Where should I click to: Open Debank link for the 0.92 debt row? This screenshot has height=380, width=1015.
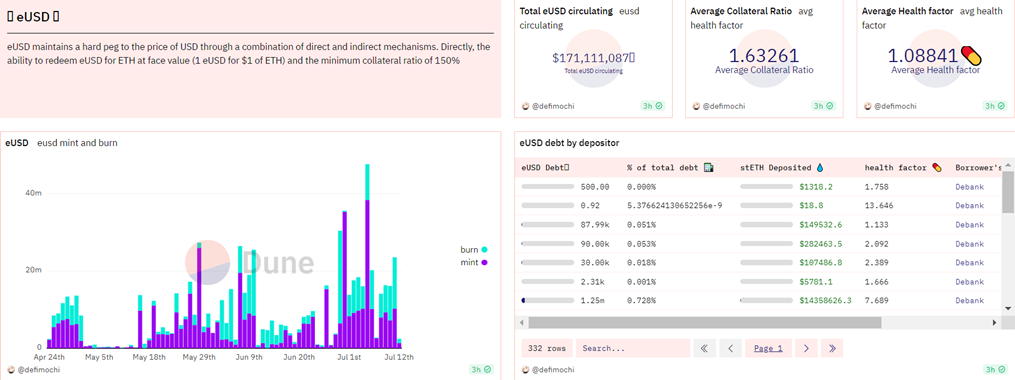[970, 206]
